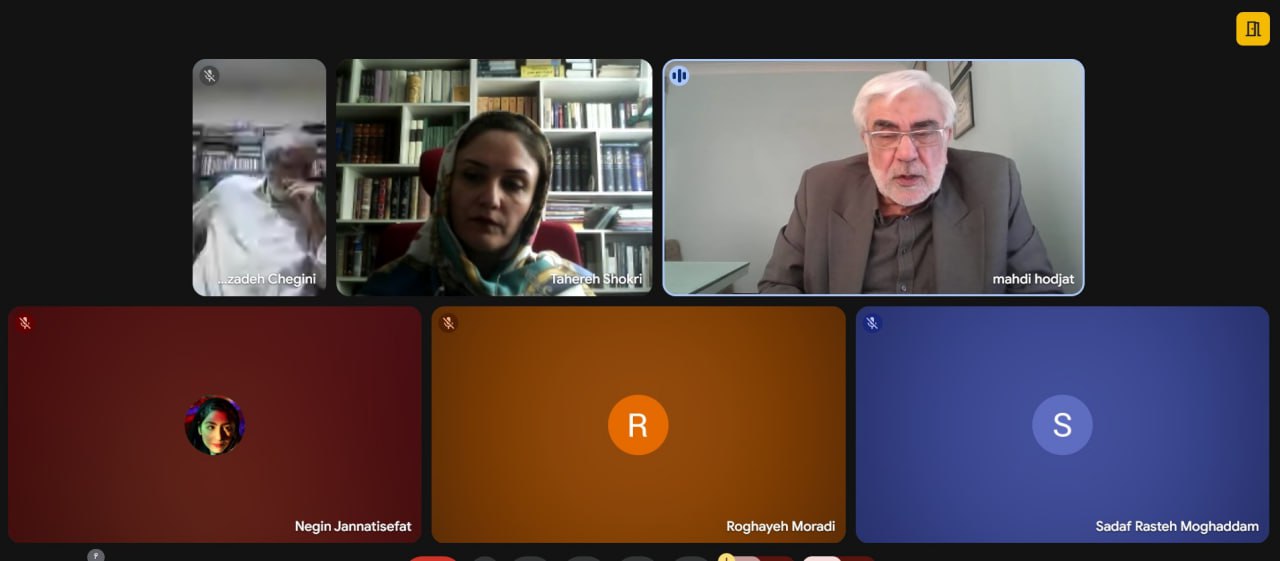Click the S avatar circle
The width and height of the screenshot is (1280, 561).
click(1062, 425)
